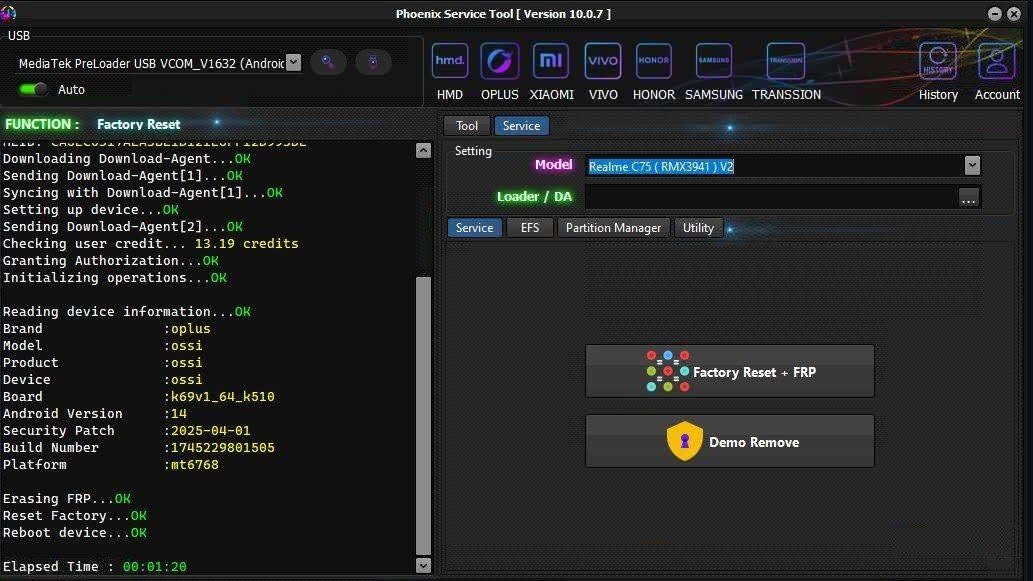Screen dimensions: 1033x581
Task: Click the Android Version ':14' value
Action: tap(176, 414)
